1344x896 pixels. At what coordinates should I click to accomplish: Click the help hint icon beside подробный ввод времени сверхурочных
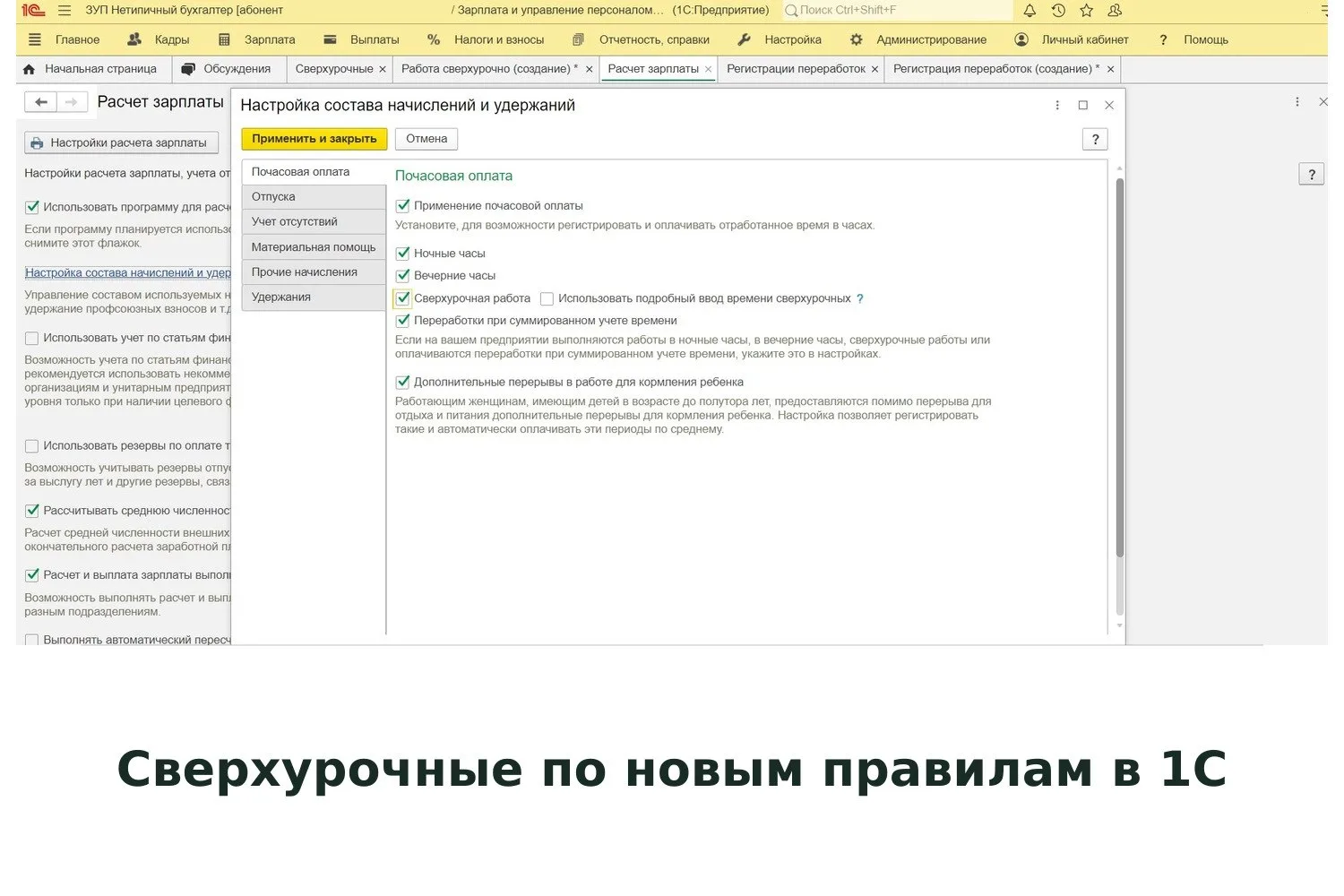(x=860, y=299)
